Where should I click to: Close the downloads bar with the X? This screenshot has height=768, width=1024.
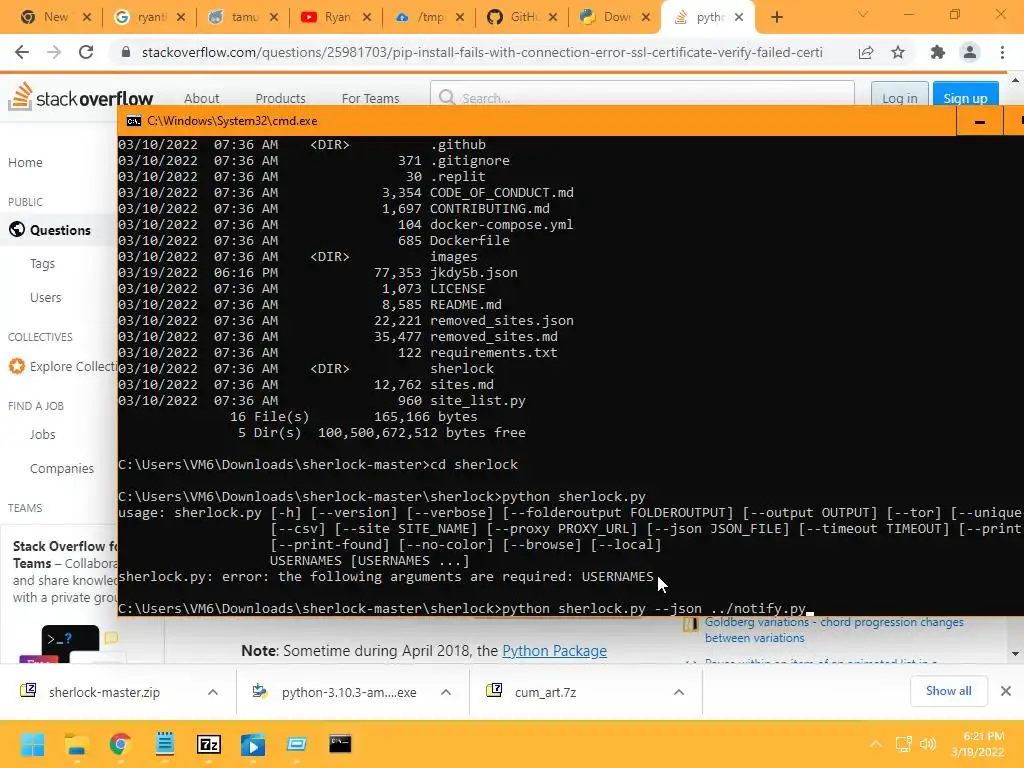[1006, 691]
